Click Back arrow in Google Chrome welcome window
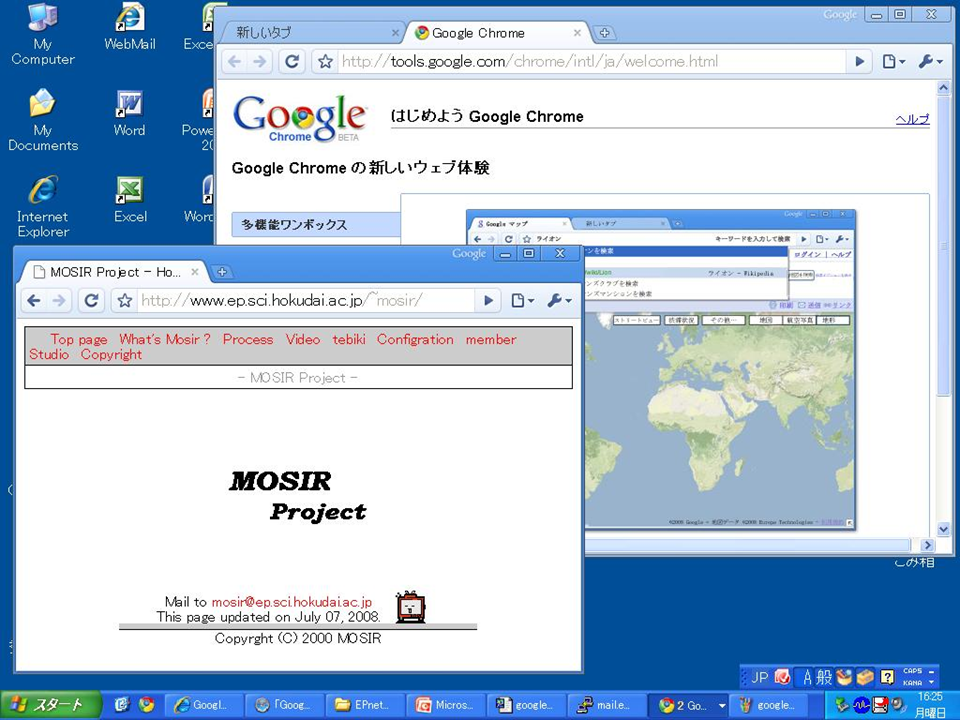 [x=234, y=61]
